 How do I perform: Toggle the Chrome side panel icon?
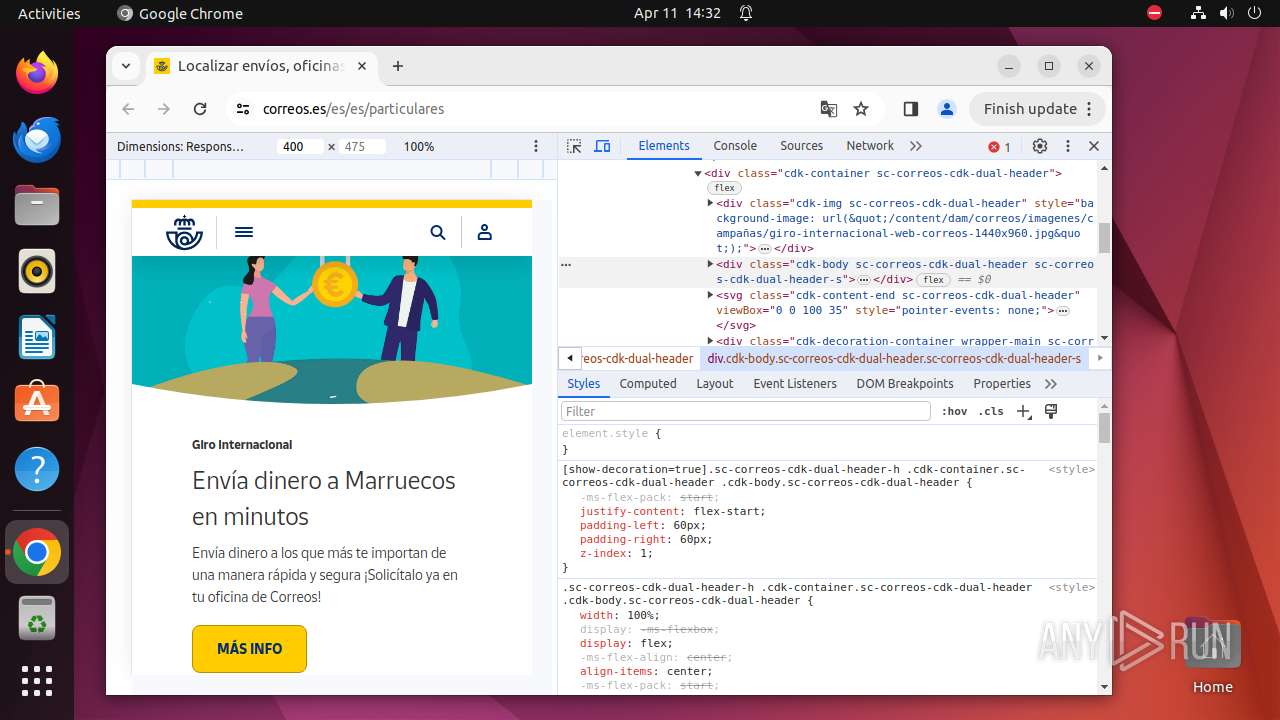tap(911, 109)
